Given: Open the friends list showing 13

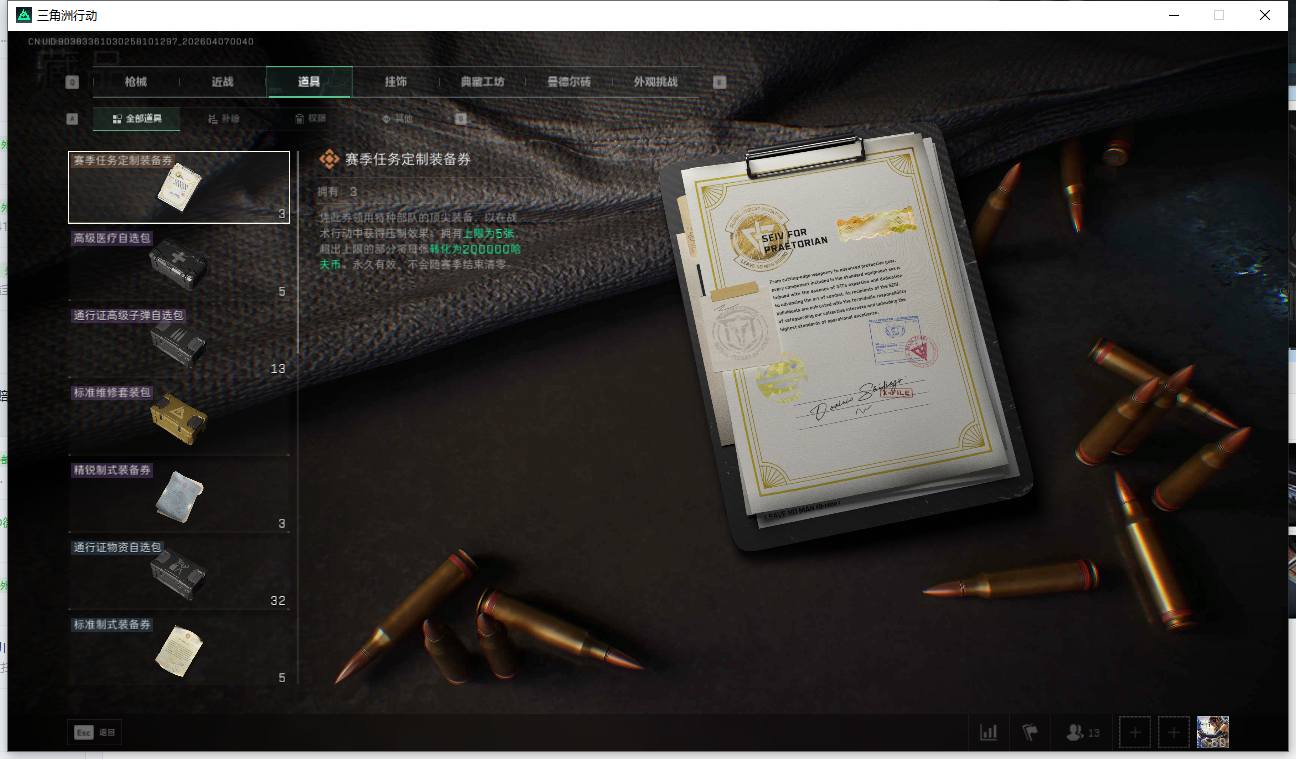Looking at the screenshot, I should tap(1083, 732).
